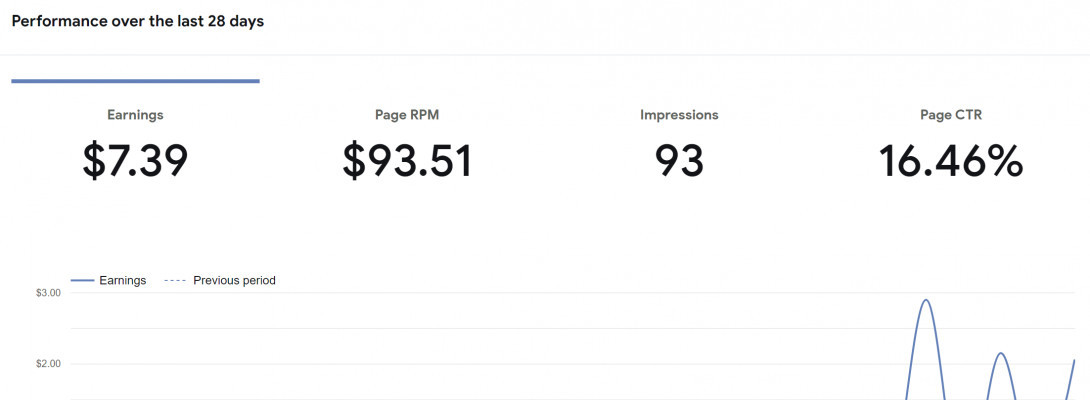Click the 93 impressions value
The image size is (1090, 400).
coord(679,161)
